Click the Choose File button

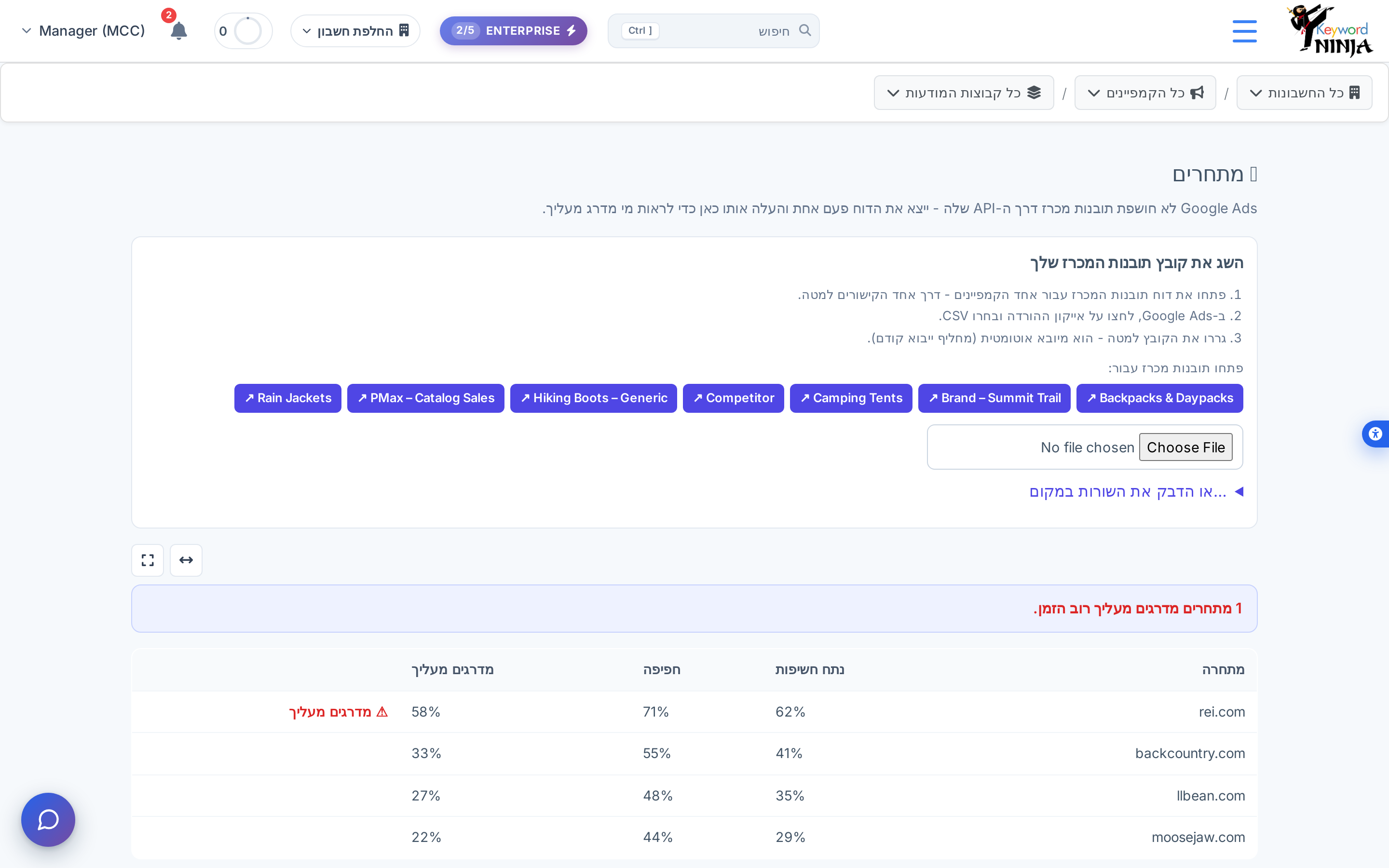pos(1186,447)
